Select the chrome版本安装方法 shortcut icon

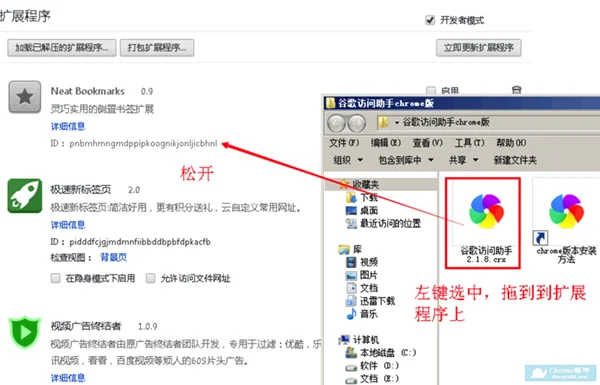tap(566, 211)
